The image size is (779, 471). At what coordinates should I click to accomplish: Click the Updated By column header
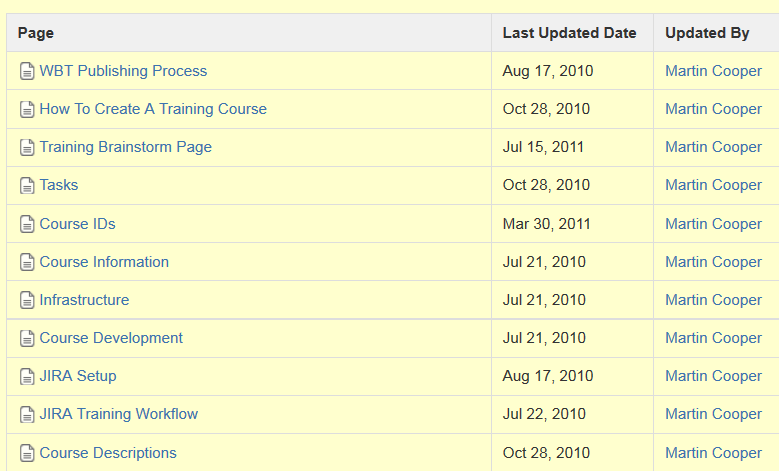(707, 33)
